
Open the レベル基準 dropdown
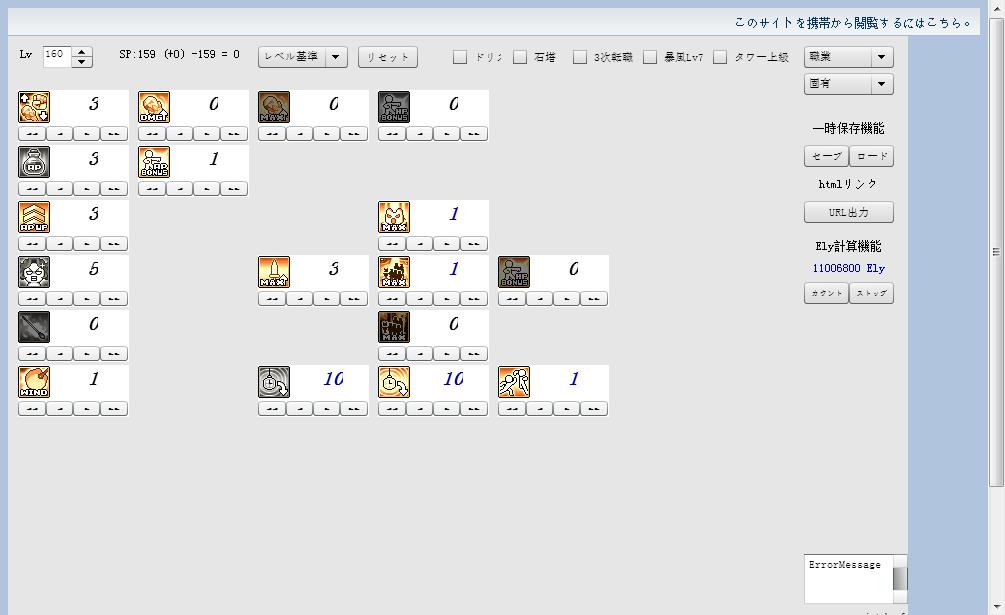click(x=302, y=57)
